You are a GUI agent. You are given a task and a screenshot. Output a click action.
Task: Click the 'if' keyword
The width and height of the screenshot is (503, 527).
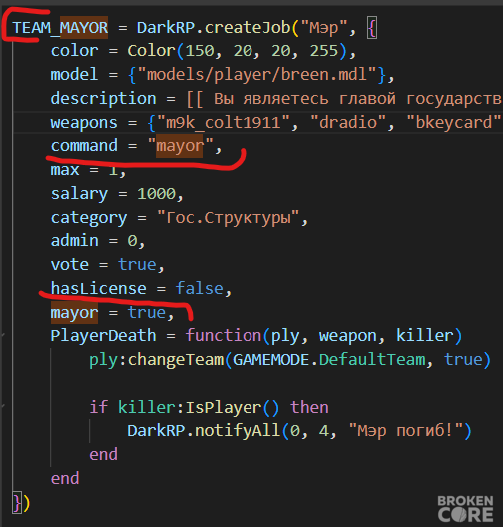point(98,407)
